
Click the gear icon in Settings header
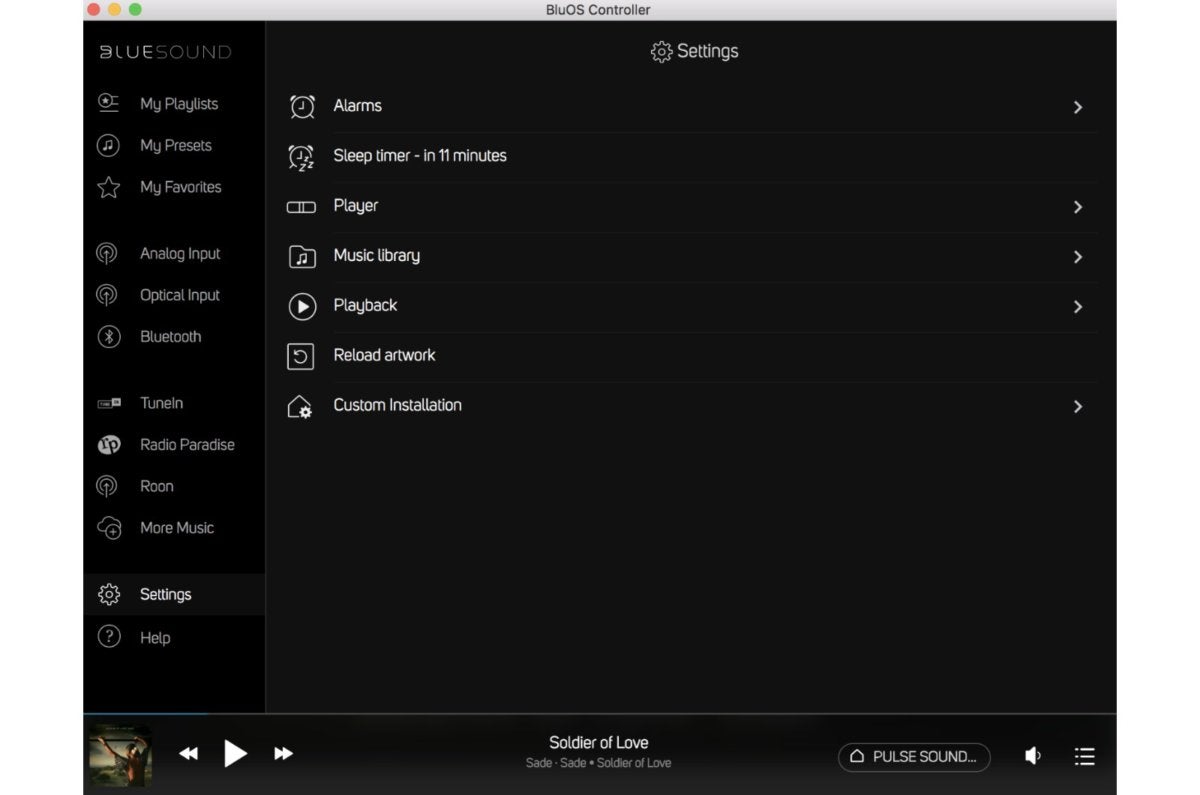click(661, 52)
